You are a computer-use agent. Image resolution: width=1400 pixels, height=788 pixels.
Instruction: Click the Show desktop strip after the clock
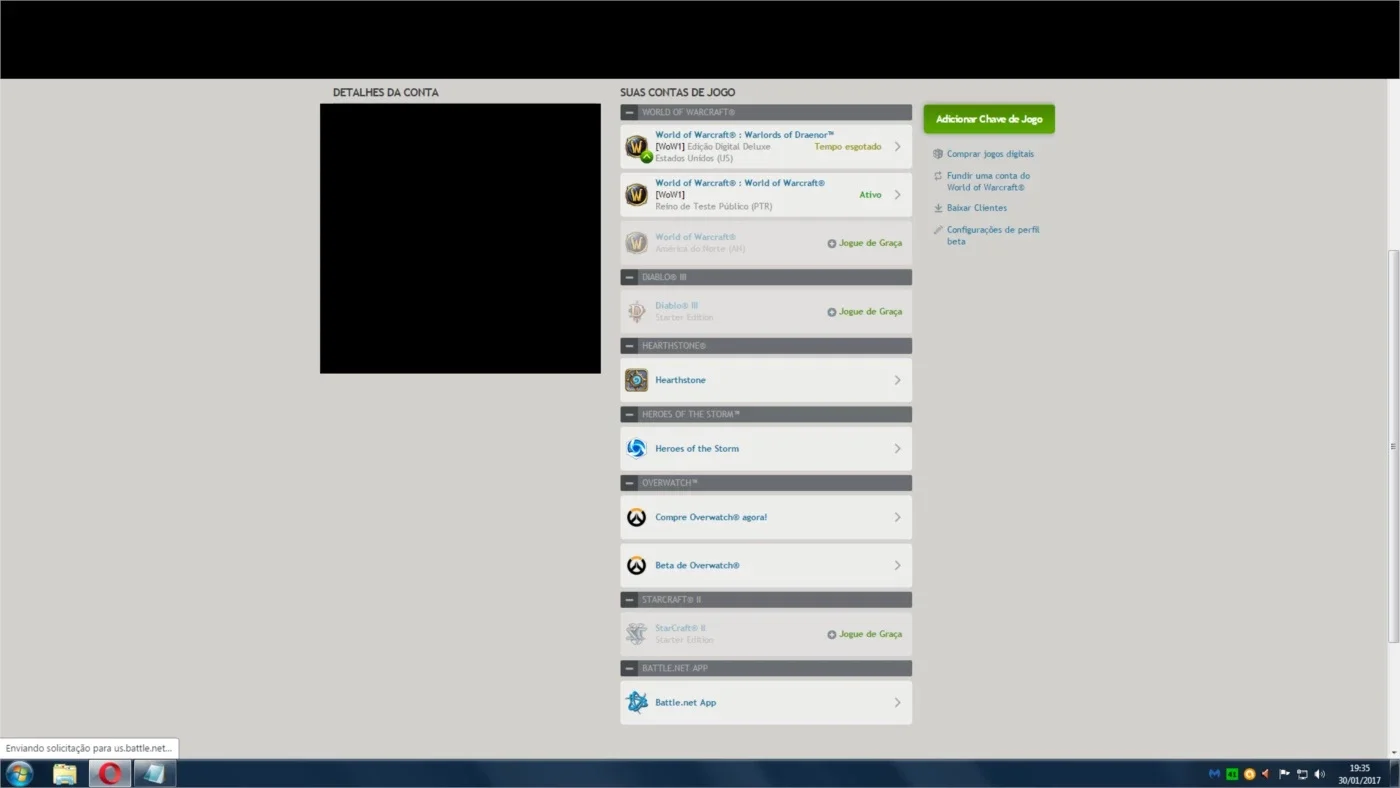[1394, 774]
